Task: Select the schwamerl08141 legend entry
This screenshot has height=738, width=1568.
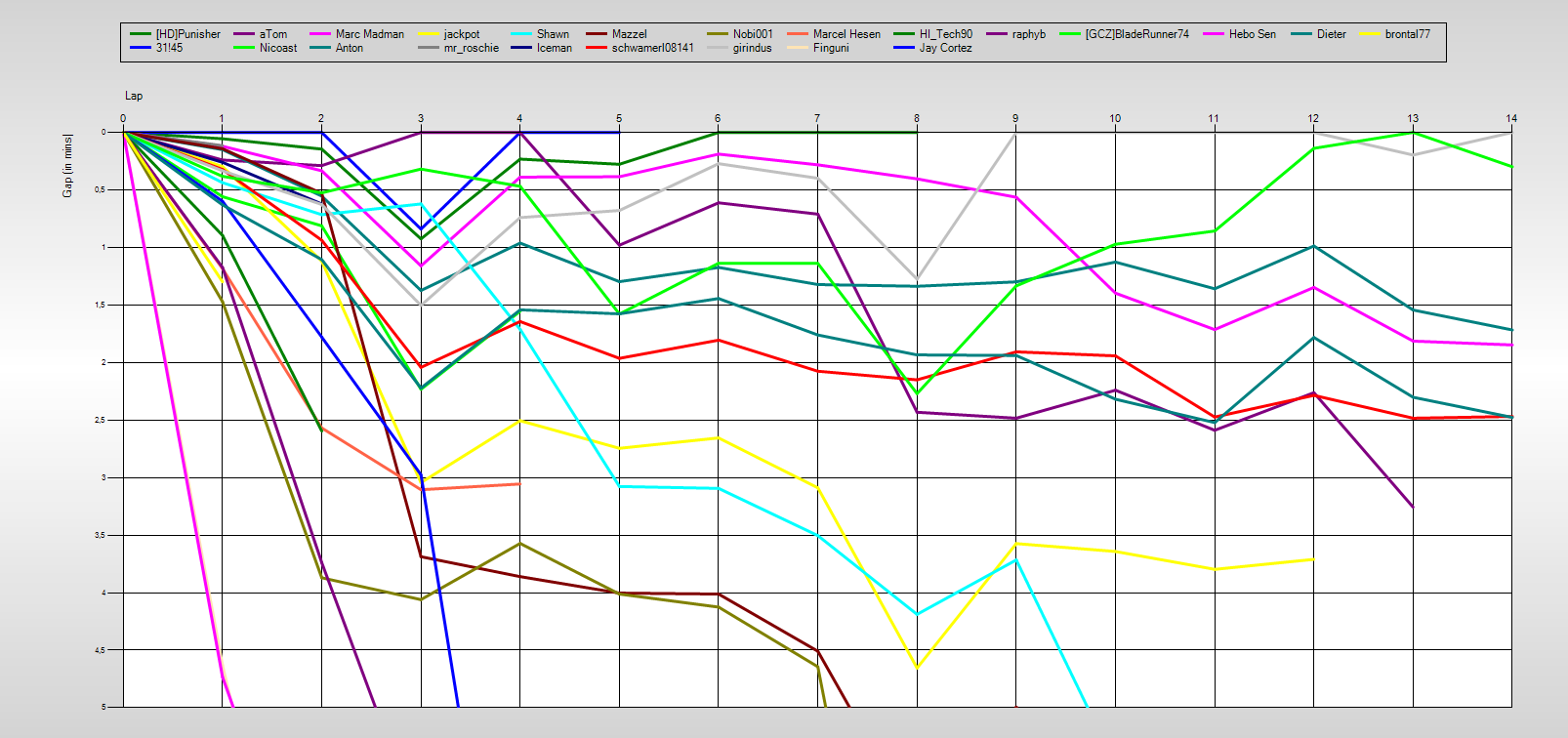Action: (x=652, y=48)
